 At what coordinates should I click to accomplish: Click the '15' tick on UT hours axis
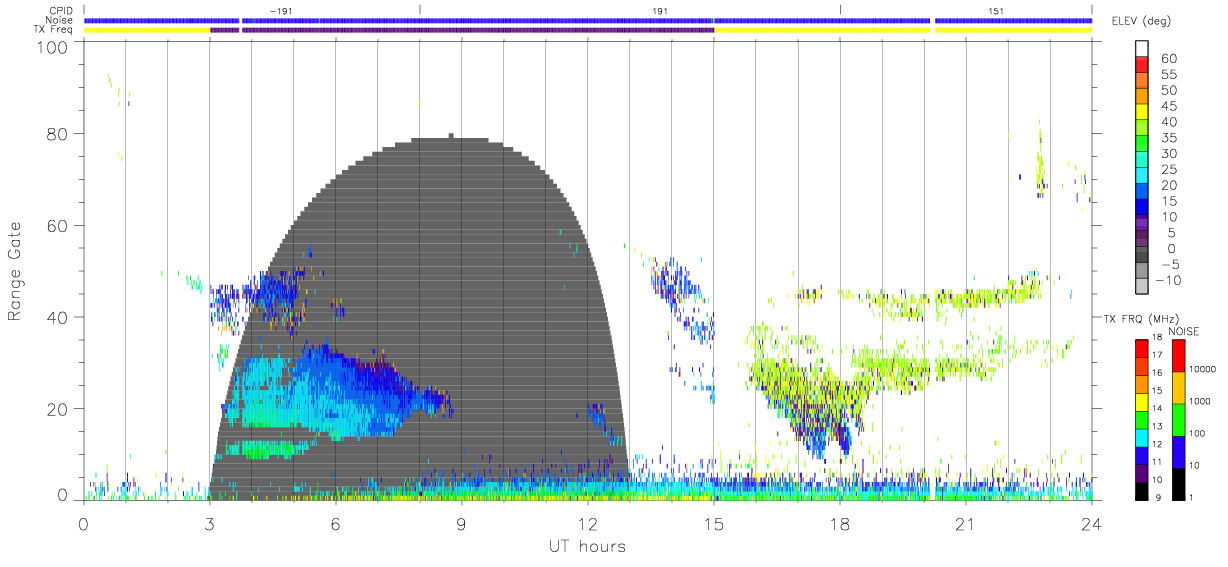(714, 524)
